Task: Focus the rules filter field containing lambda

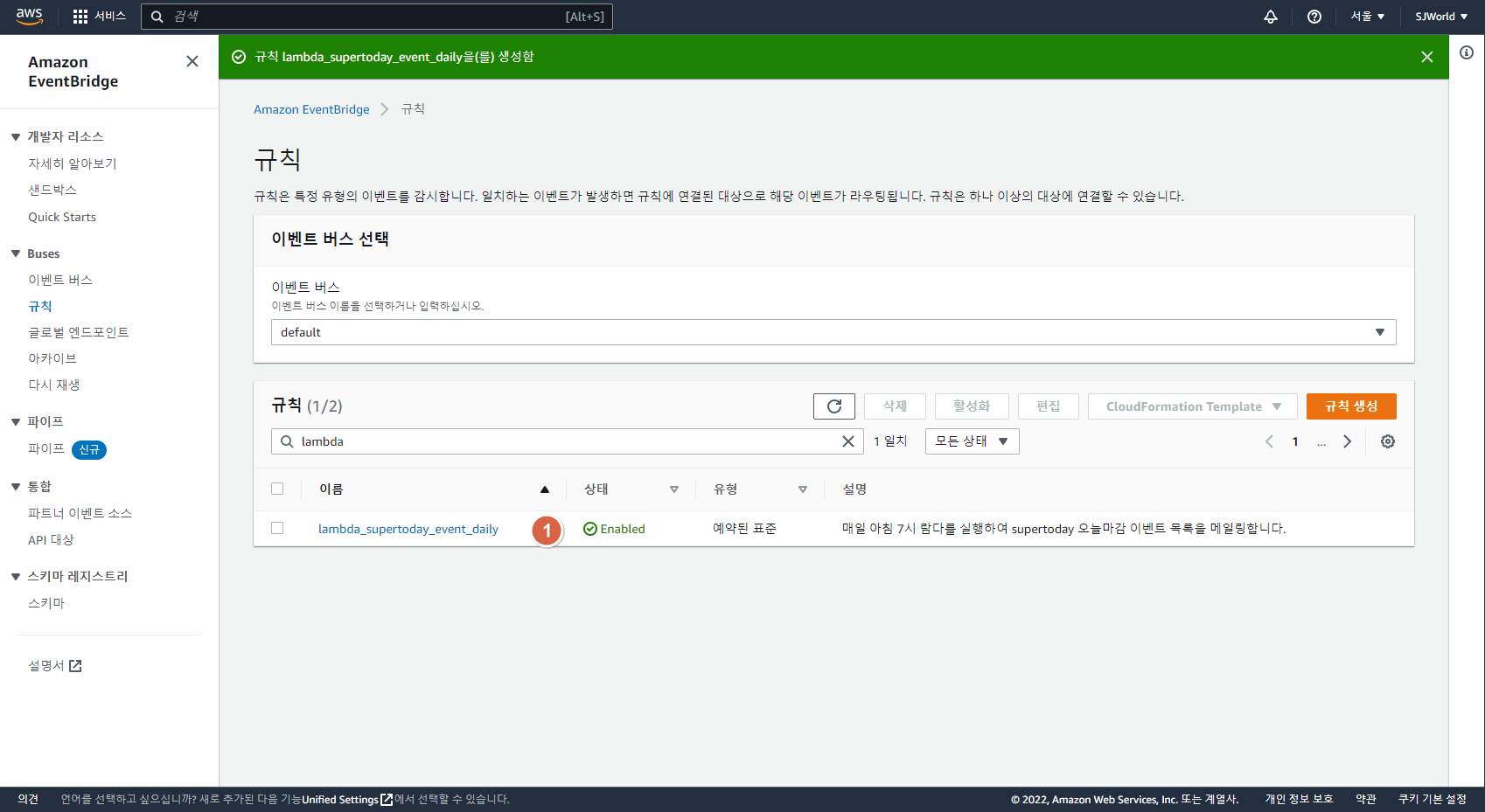Action: pyautogui.click(x=568, y=441)
